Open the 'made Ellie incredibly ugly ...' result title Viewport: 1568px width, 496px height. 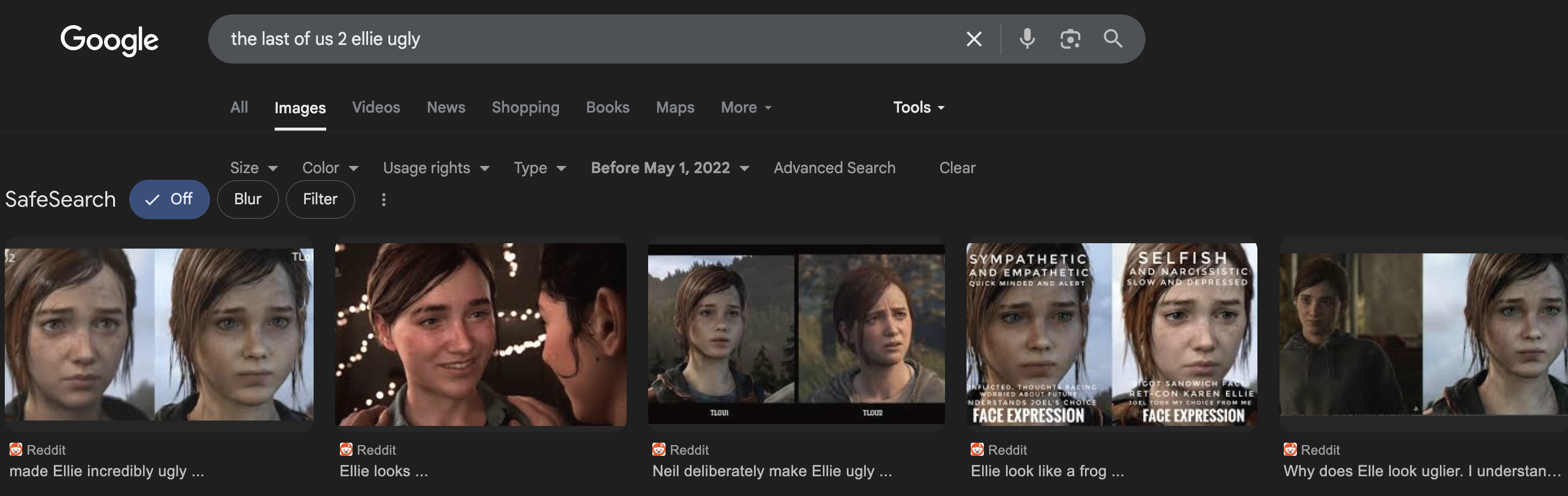tap(107, 471)
